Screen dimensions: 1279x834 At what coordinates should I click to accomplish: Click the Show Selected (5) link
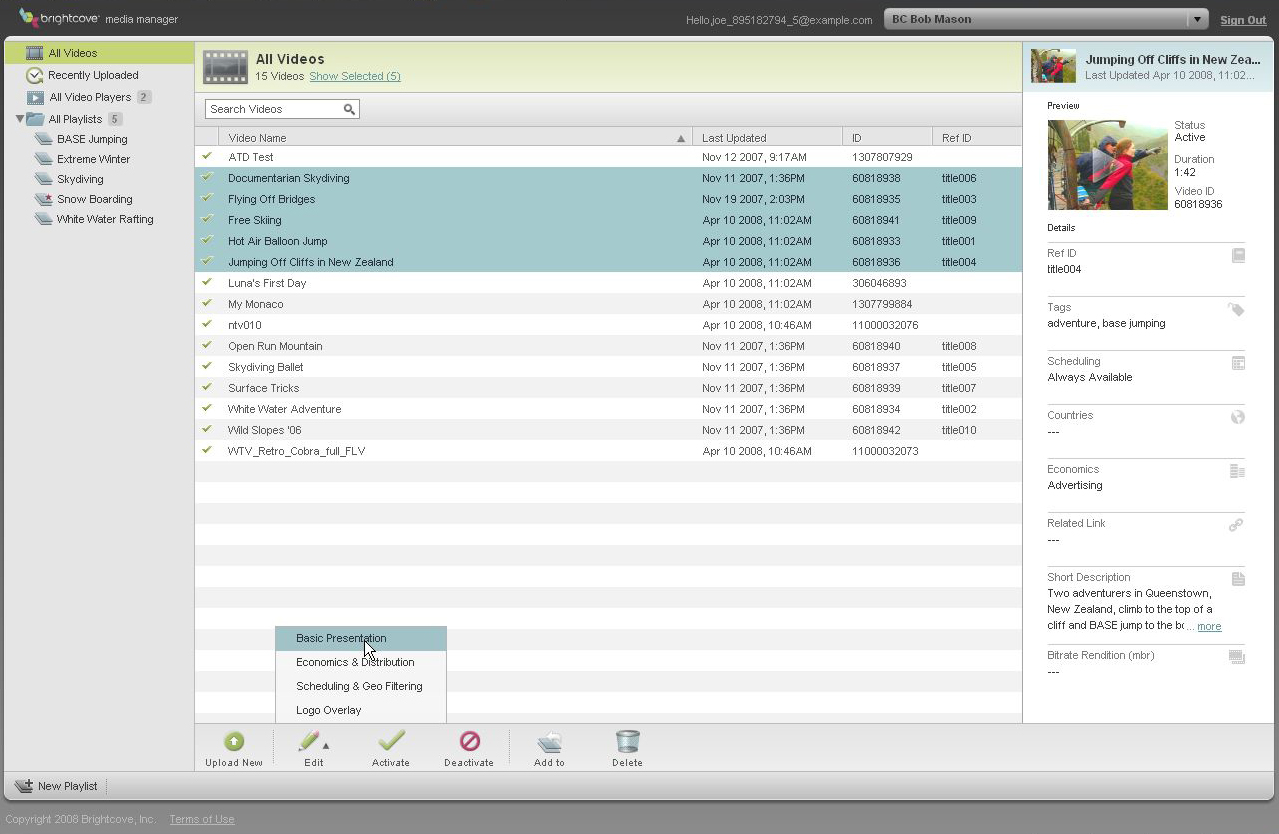tap(355, 77)
